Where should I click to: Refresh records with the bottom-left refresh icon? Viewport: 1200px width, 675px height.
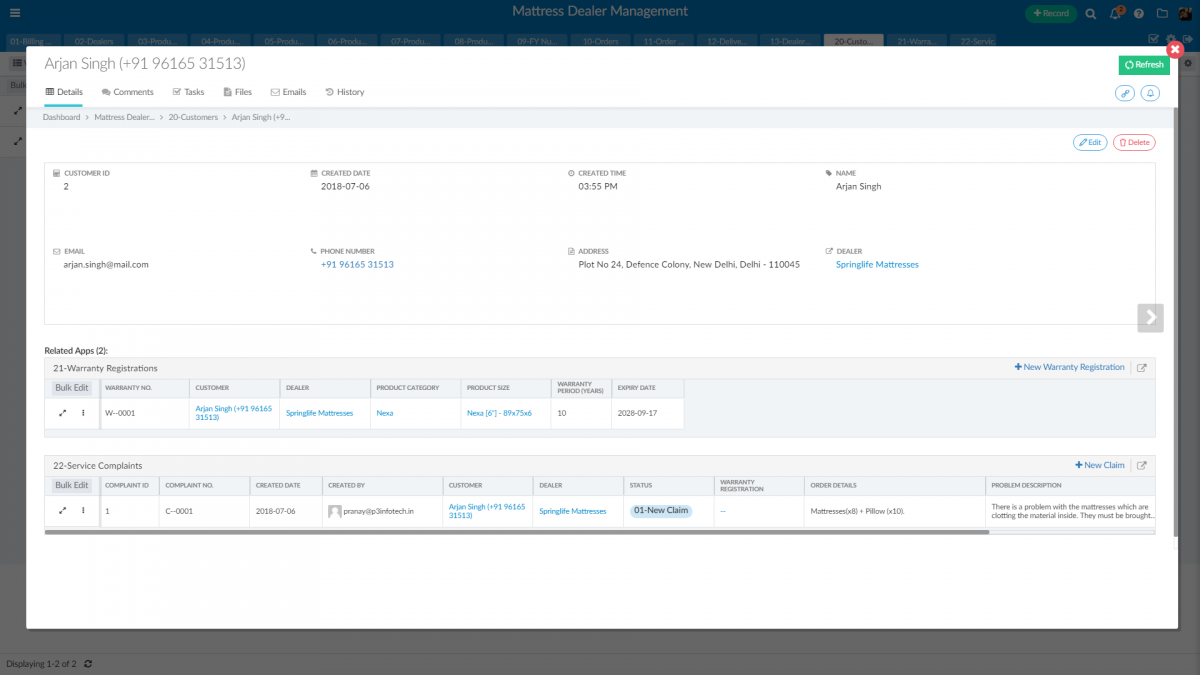tap(88, 663)
